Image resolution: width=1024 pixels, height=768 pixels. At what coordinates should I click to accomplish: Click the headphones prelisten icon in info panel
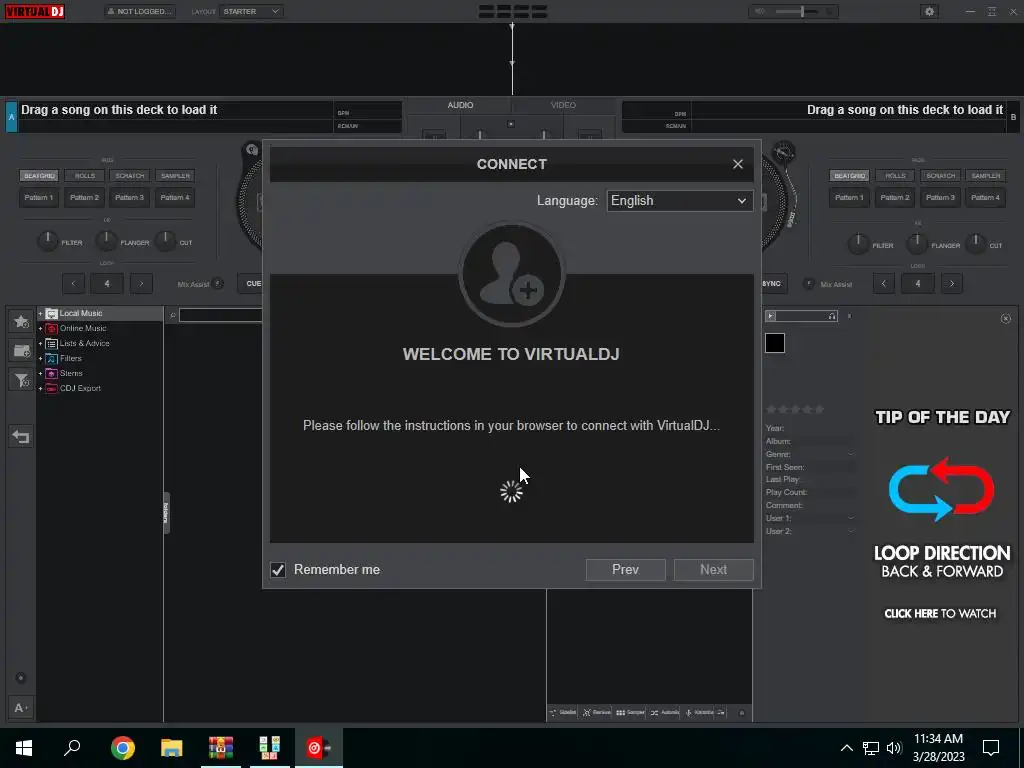pyautogui.click(x=832, y=316)
